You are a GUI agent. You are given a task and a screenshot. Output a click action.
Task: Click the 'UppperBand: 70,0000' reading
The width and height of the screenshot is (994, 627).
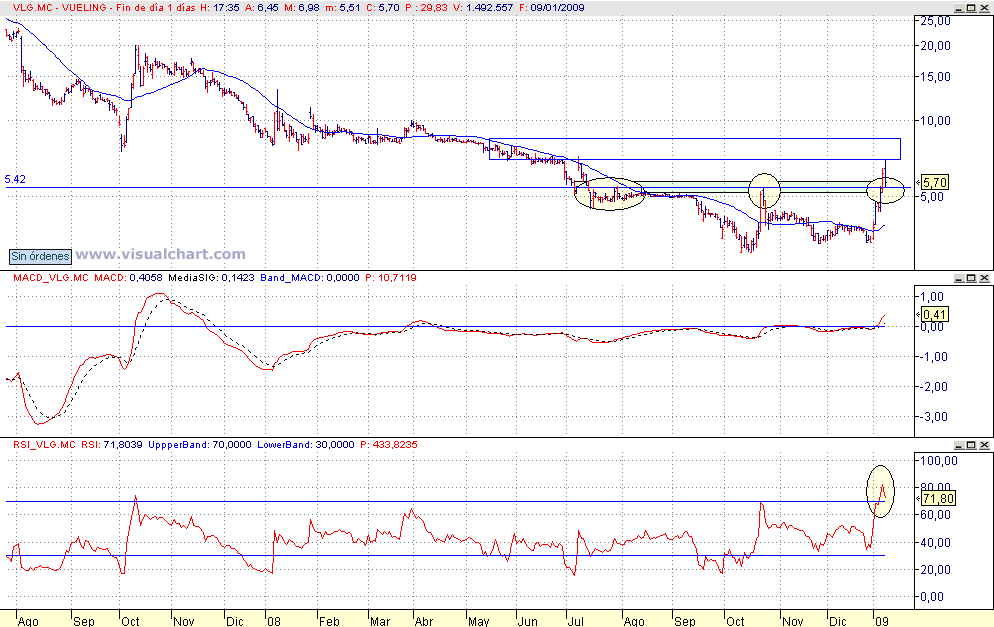tap(200, 445)
